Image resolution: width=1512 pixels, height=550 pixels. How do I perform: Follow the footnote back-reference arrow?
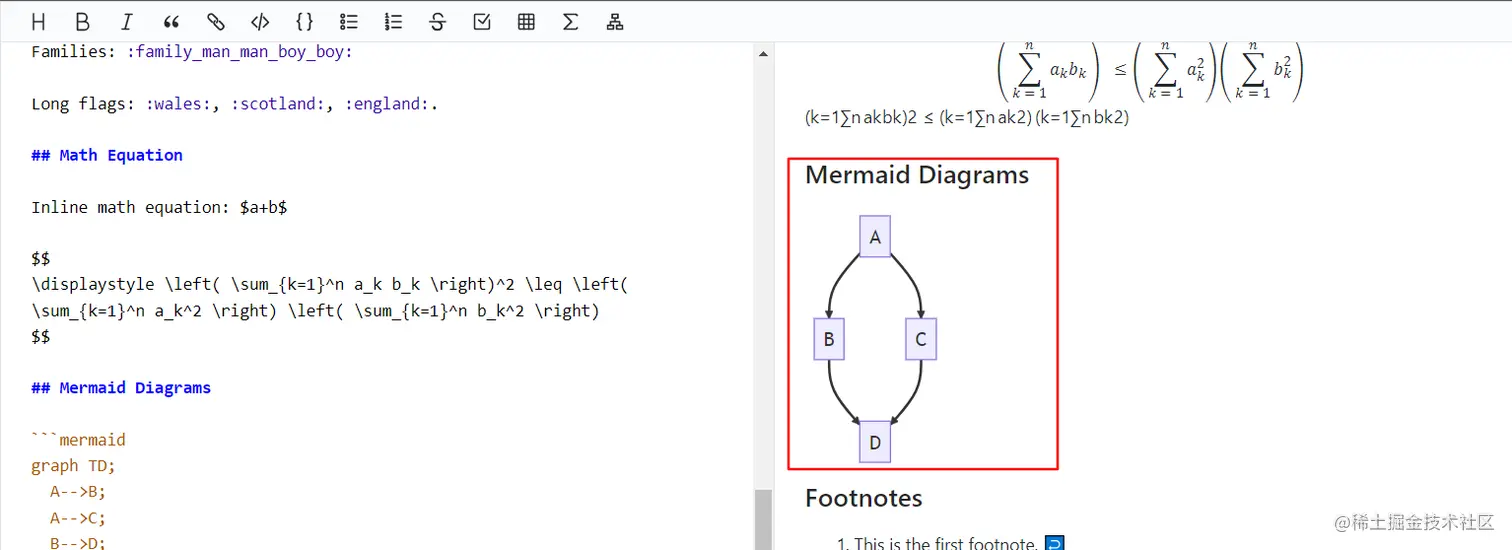[x=1054, y=543]
